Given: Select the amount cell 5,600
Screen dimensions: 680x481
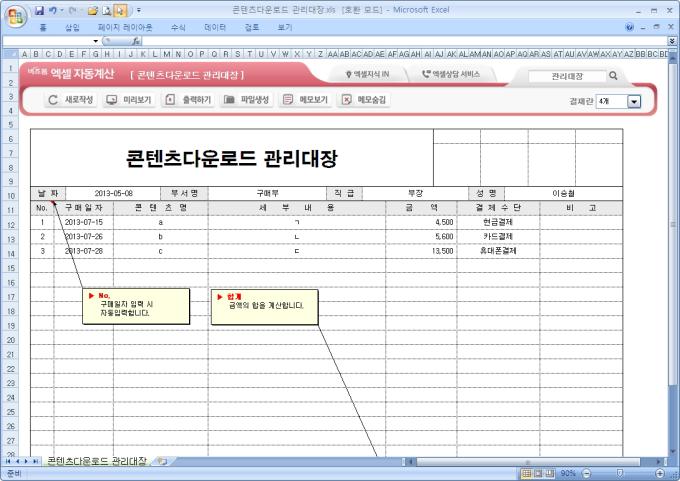Looking at the screenshot, I should click(x=421, y=237).
